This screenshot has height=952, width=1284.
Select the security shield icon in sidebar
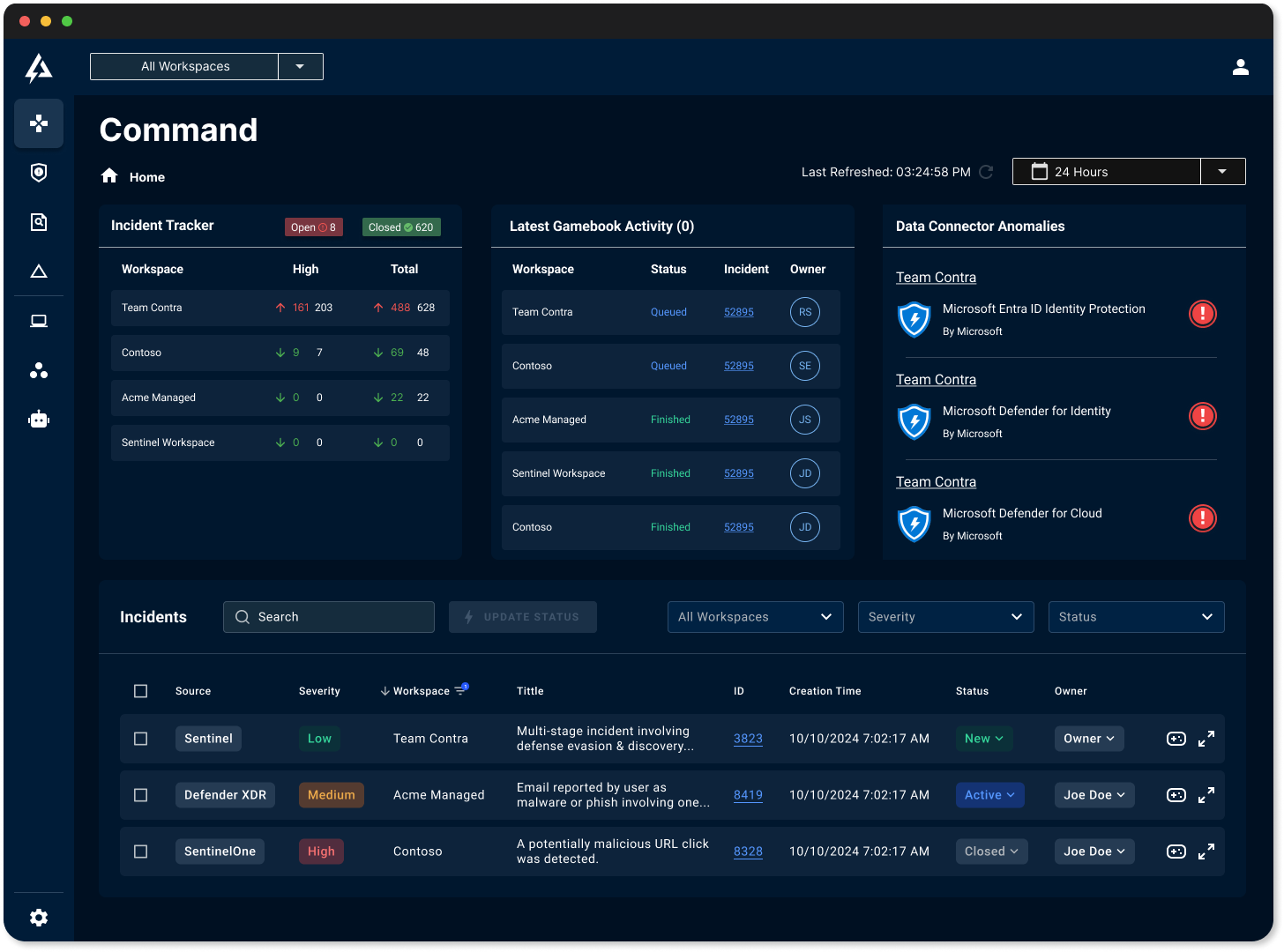click(39, 173)
